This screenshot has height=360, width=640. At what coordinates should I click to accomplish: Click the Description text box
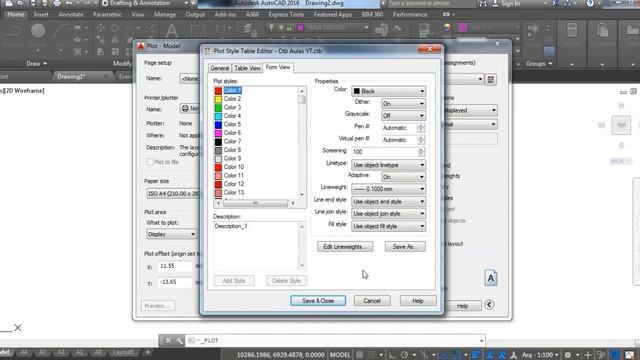point(257,246)
